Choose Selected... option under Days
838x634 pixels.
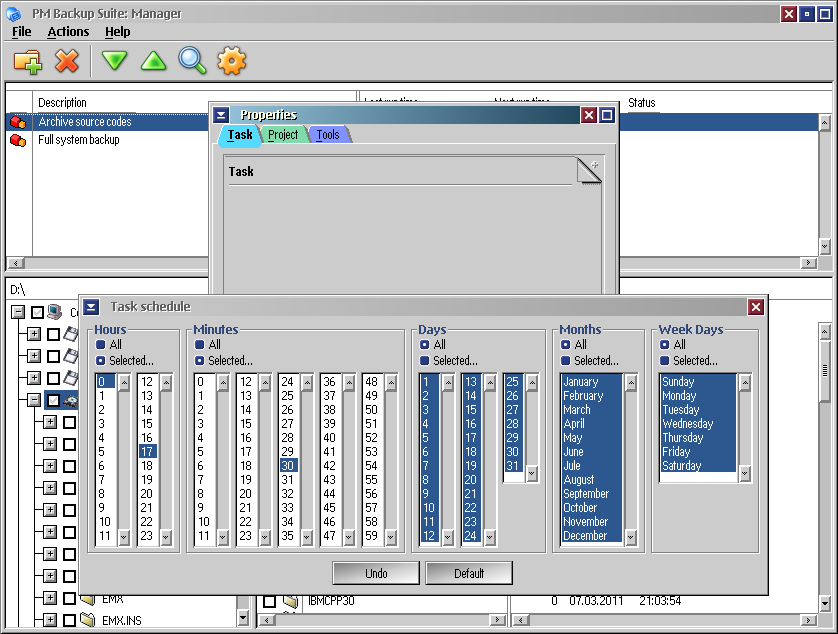(425, 361)
